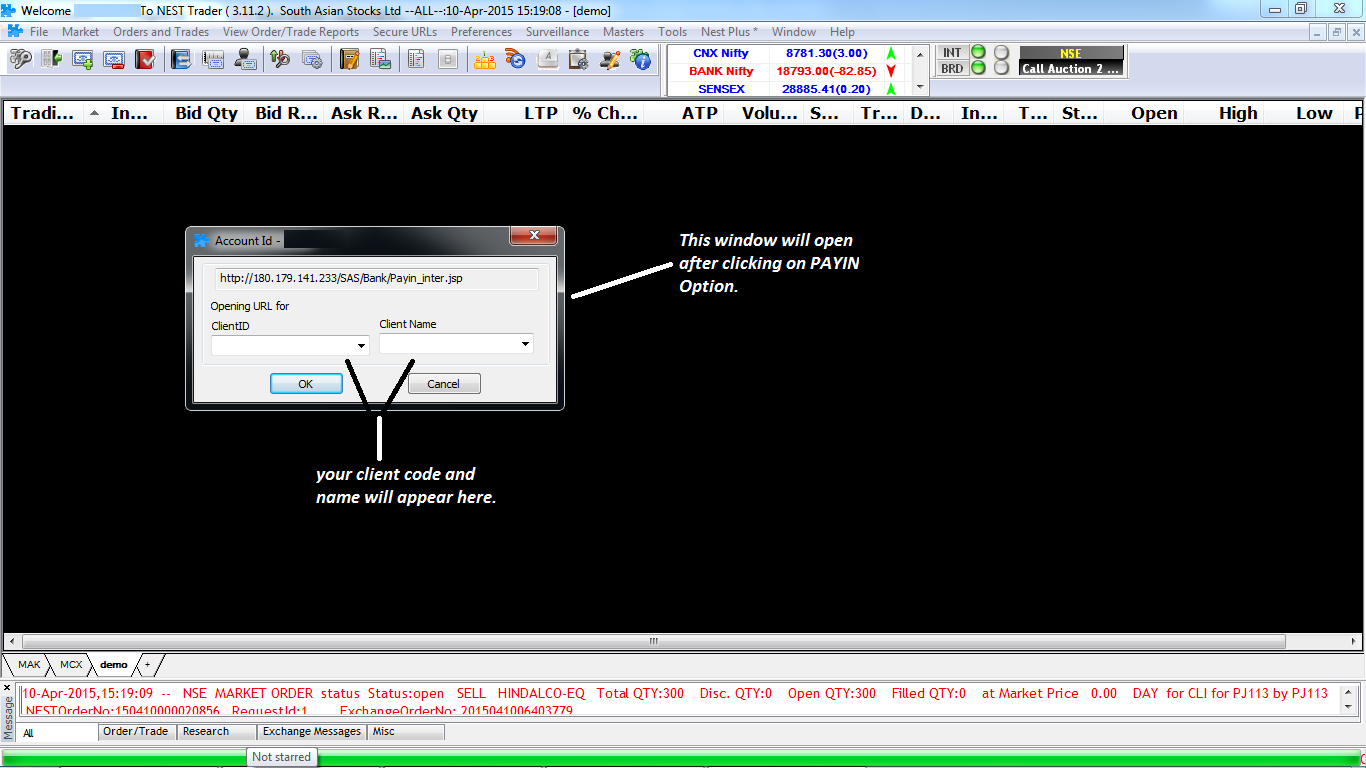This screenshot has width=1366, height=768.
Task: Click the RSS feed refresh icon
Action: pos(515,60)
